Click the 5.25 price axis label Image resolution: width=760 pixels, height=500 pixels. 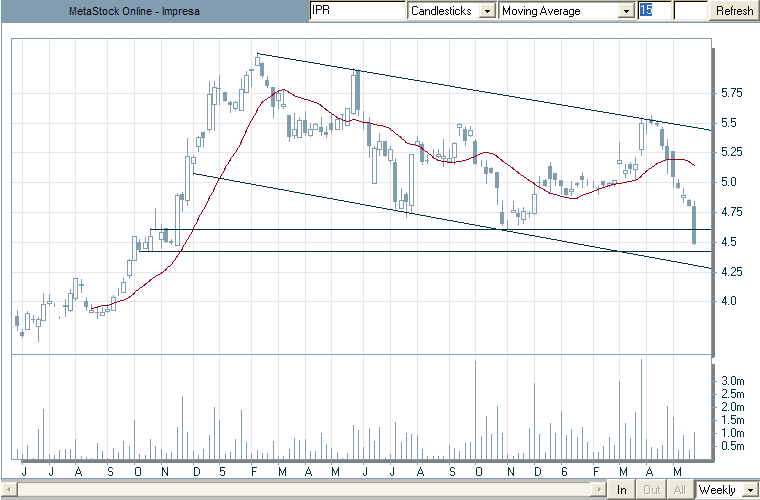(732, 152)
